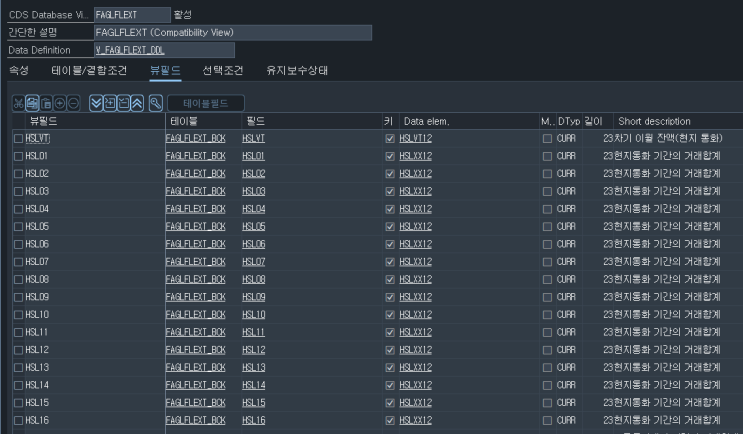The image size is (743, 434).
Task: Click the 필드 column header
Action: coord(312,121)
